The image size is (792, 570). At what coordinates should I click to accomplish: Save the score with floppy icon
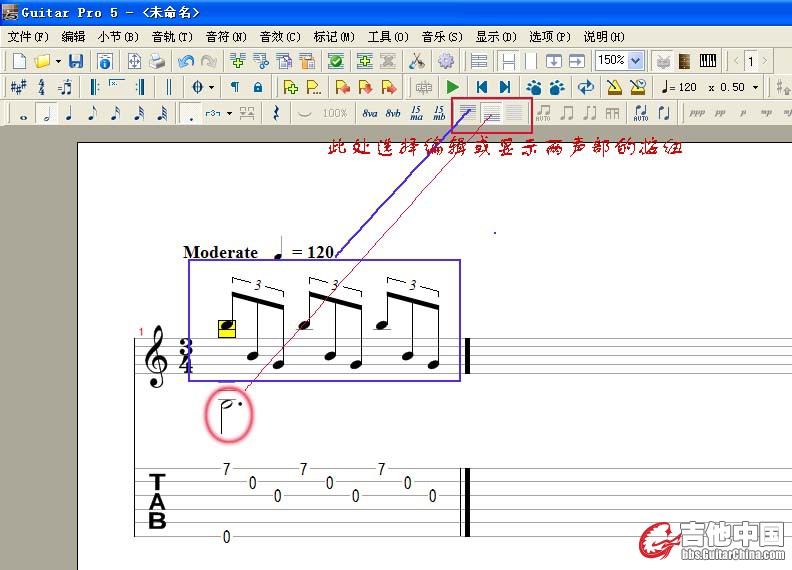pyautogui.click(x=76, y=61)
